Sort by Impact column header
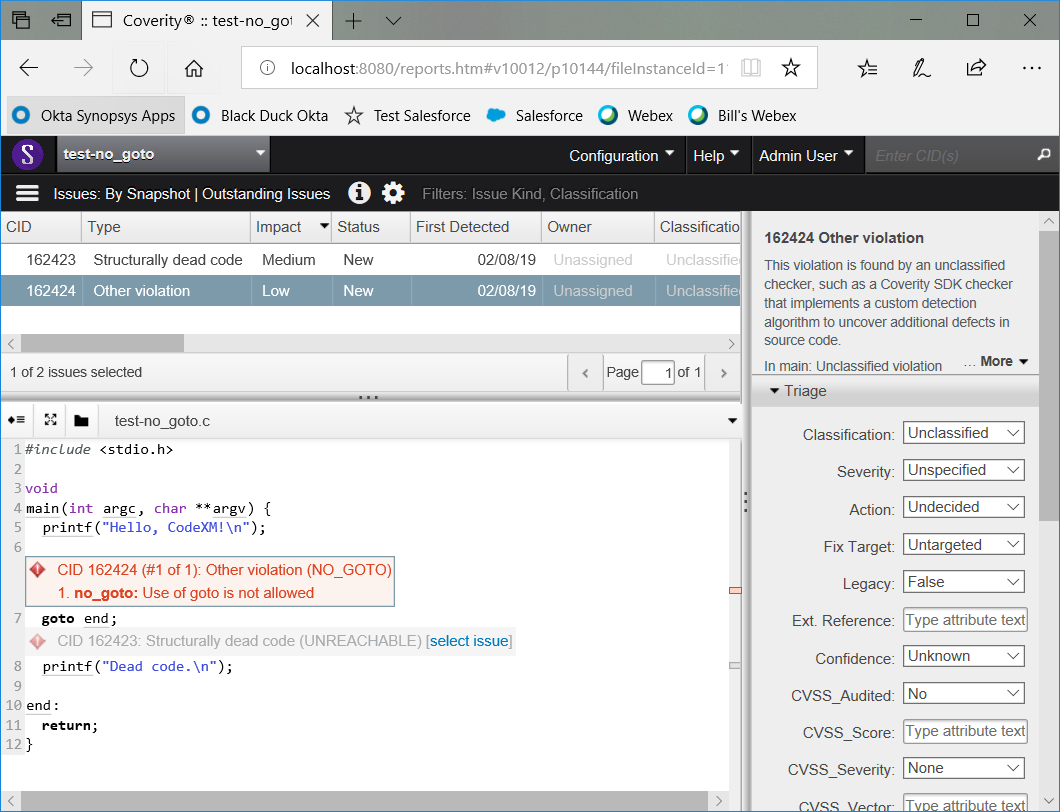This screenshot has width=1060, height=812. pyautogui.click(x=291, y=227)
